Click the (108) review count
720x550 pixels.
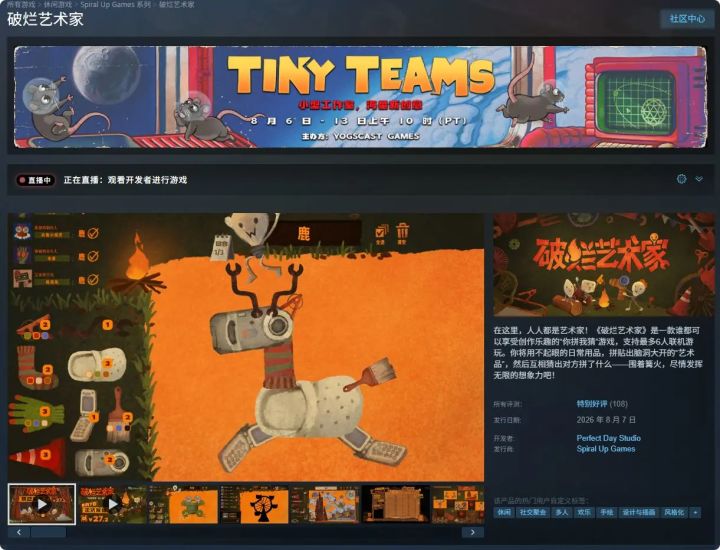pyautogui.click(x=619, y=404)
